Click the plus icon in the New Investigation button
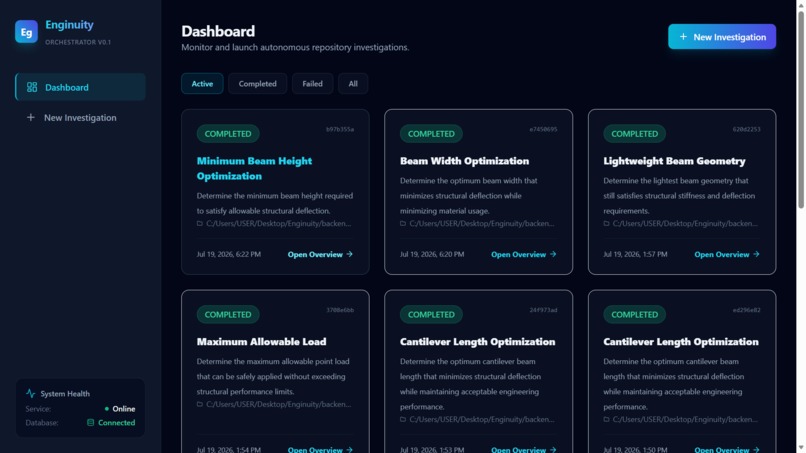Image resolution: width=806 pixels, height=453 pixels. tap(683, 37)
